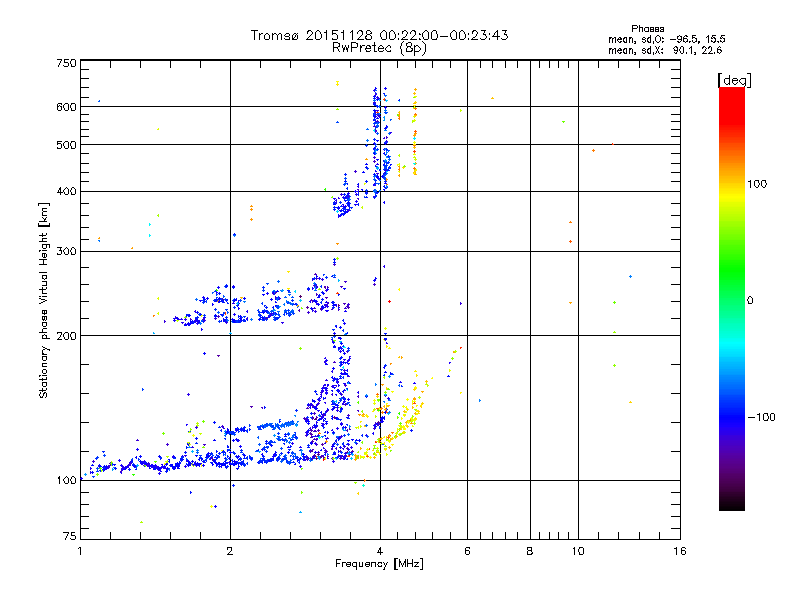Screen dimensions: 800x600
Task: Click the 'Phases' statistics heading
Action: [x=647, y=29]
